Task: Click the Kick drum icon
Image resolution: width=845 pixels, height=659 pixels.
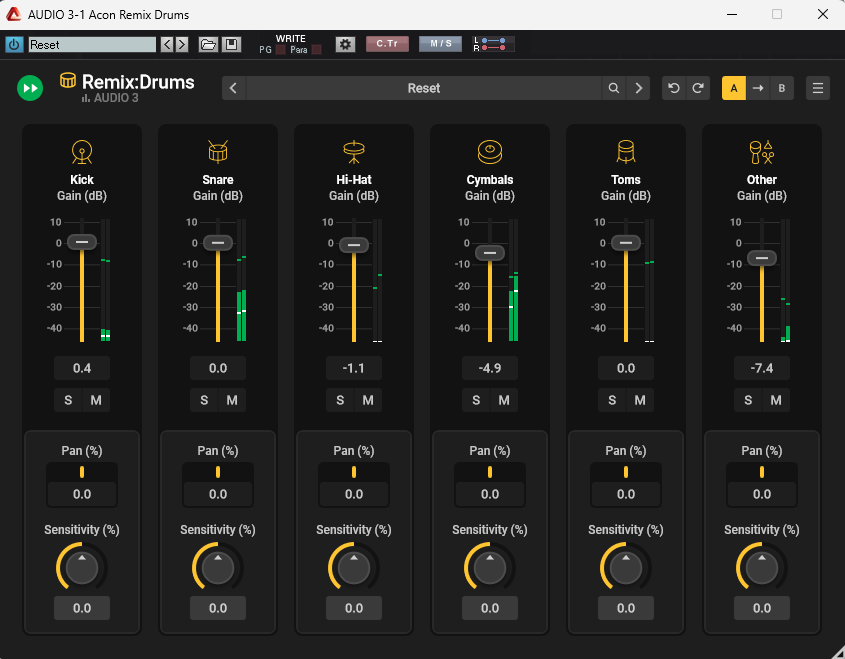Action: tap(82, 152)
